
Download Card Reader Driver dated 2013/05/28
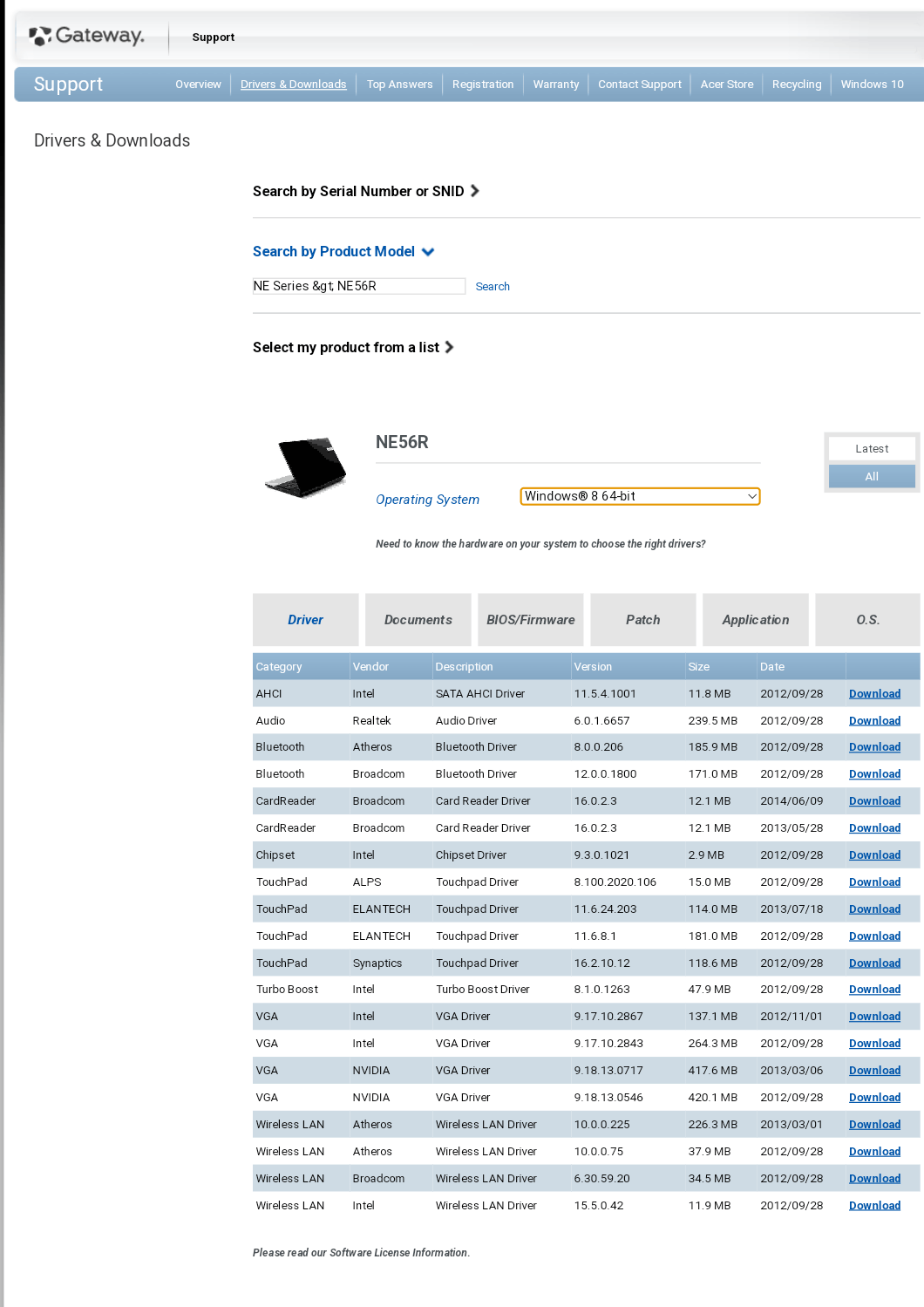[875, 828]
